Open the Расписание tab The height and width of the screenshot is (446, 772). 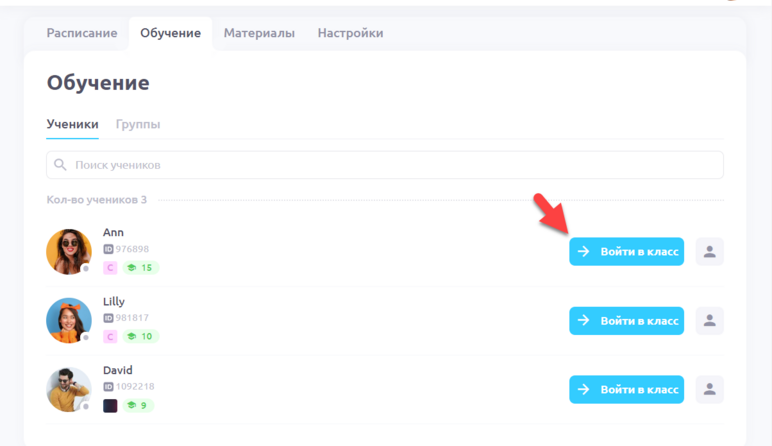click(82, 33)
